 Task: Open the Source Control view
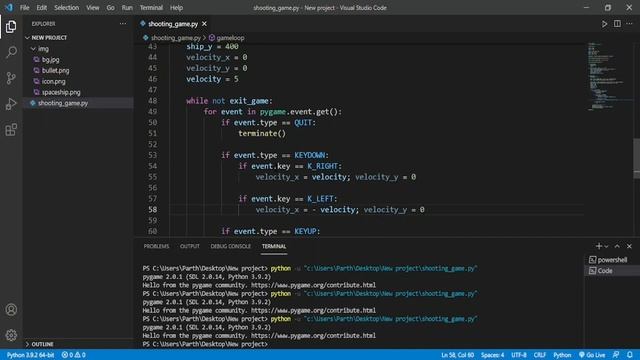click(11, 78)
